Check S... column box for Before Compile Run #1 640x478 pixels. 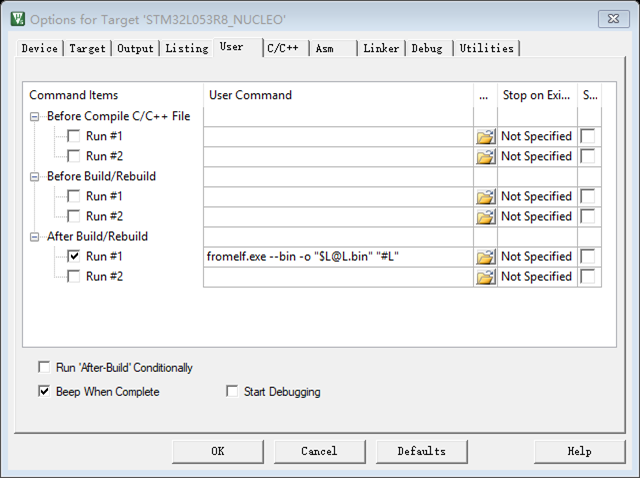point(588,136)
